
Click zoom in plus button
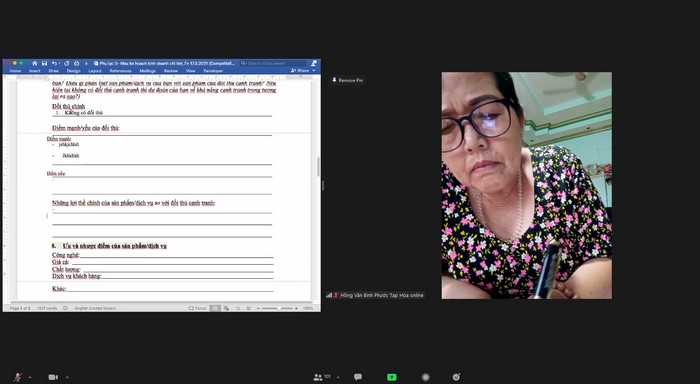[296, 309]
